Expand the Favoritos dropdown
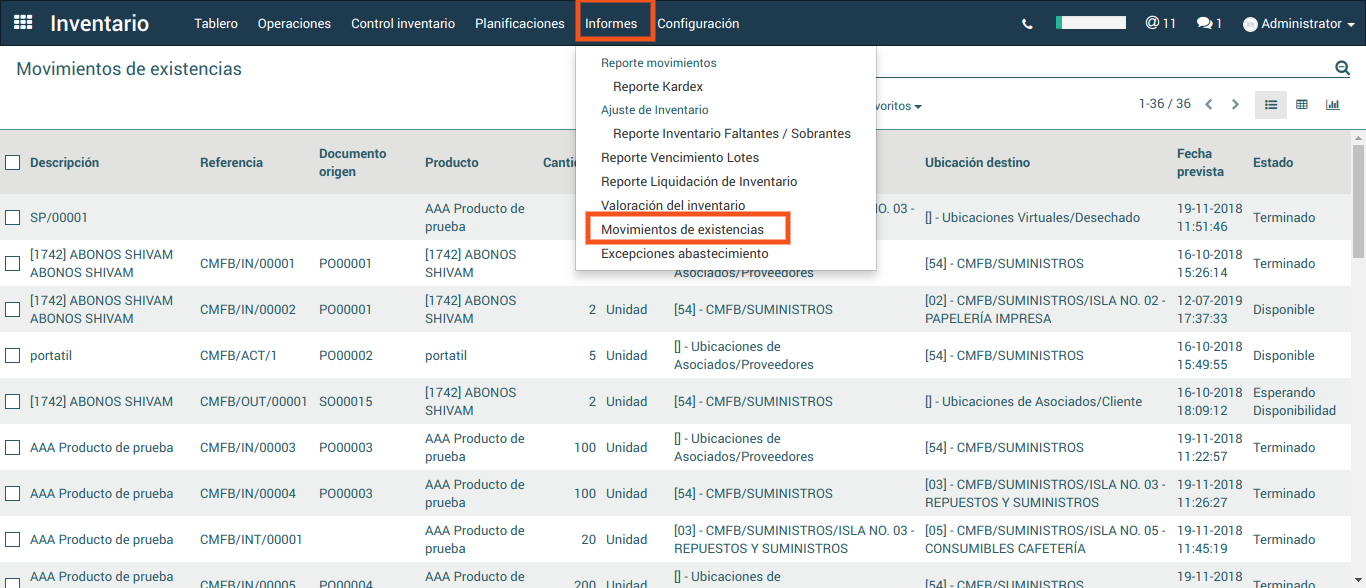The height and width of the screenshot is (588, 1366). 897,106
